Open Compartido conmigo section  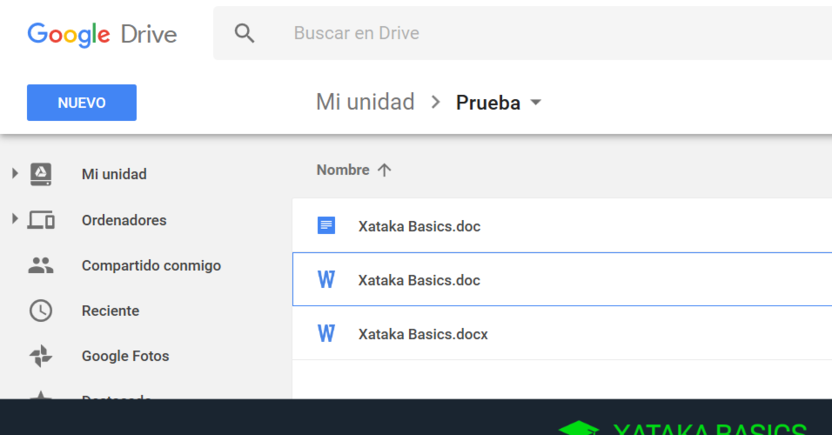(x=151, y=266)
